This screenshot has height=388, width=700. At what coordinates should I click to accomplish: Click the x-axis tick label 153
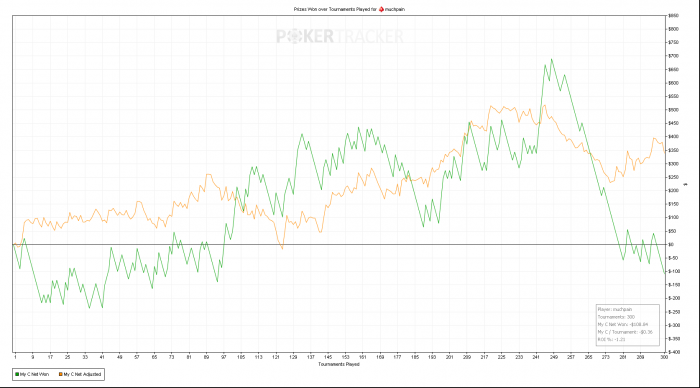pos(346,357)
